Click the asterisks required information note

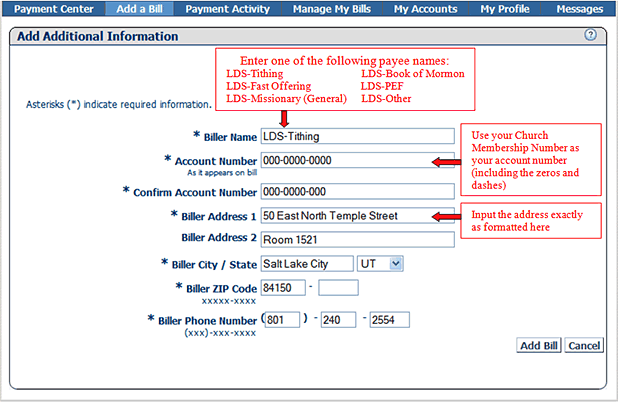tap(119, 104)
